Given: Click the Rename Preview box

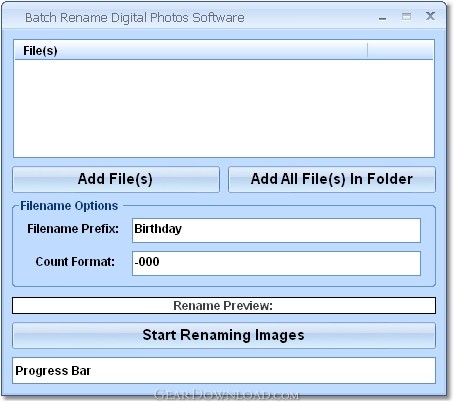Looking at the screenshot, I should (224, 306).
